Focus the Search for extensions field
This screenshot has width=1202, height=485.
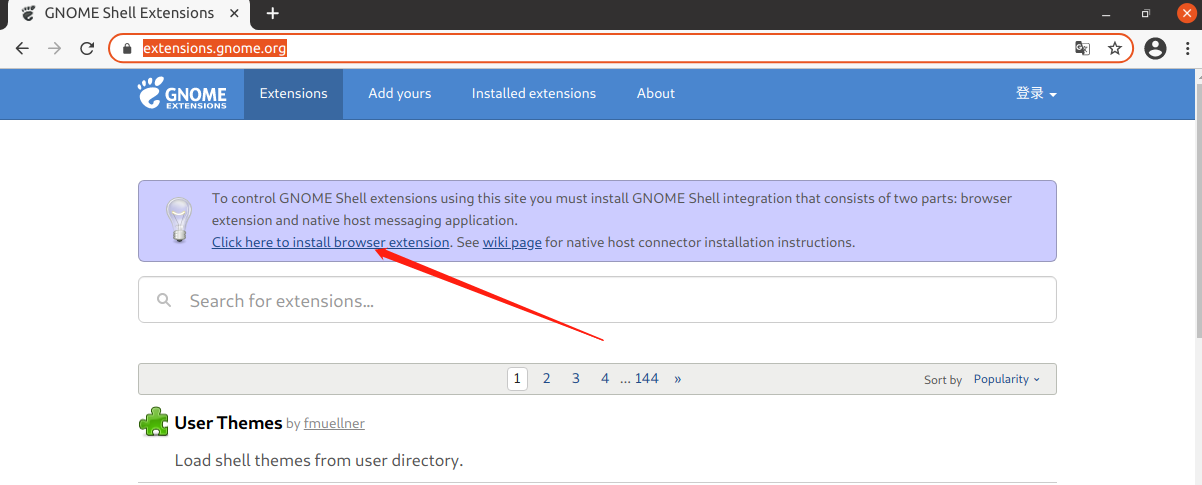(x=597, y=300)
